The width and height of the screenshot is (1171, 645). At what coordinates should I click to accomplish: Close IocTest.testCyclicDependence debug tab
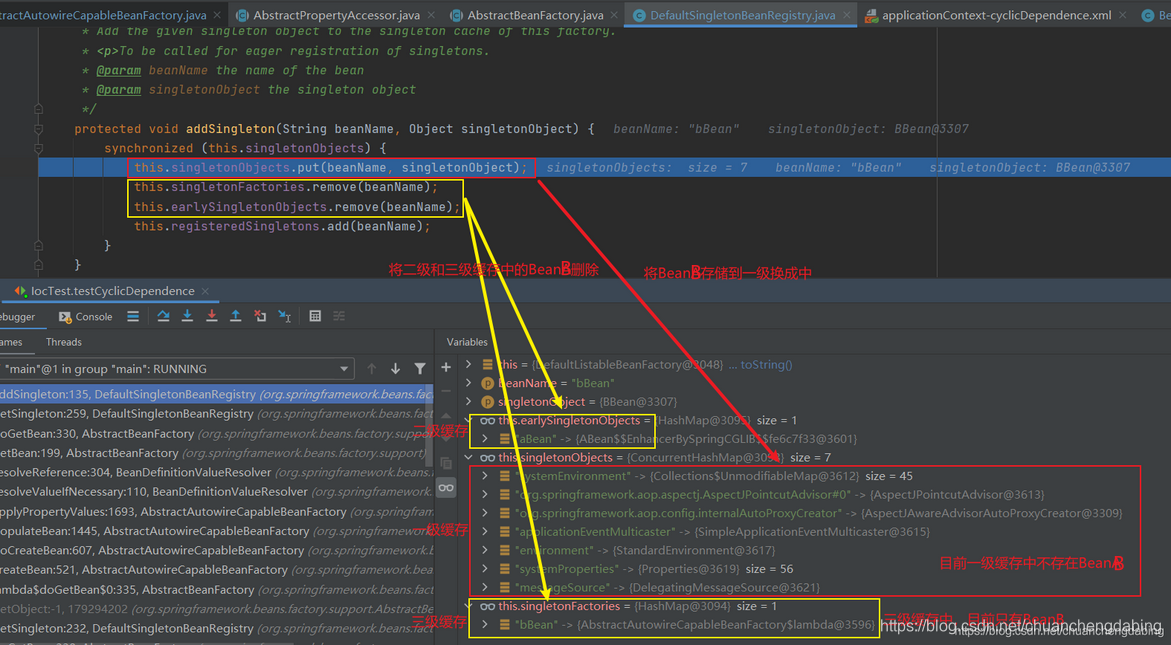205,291
